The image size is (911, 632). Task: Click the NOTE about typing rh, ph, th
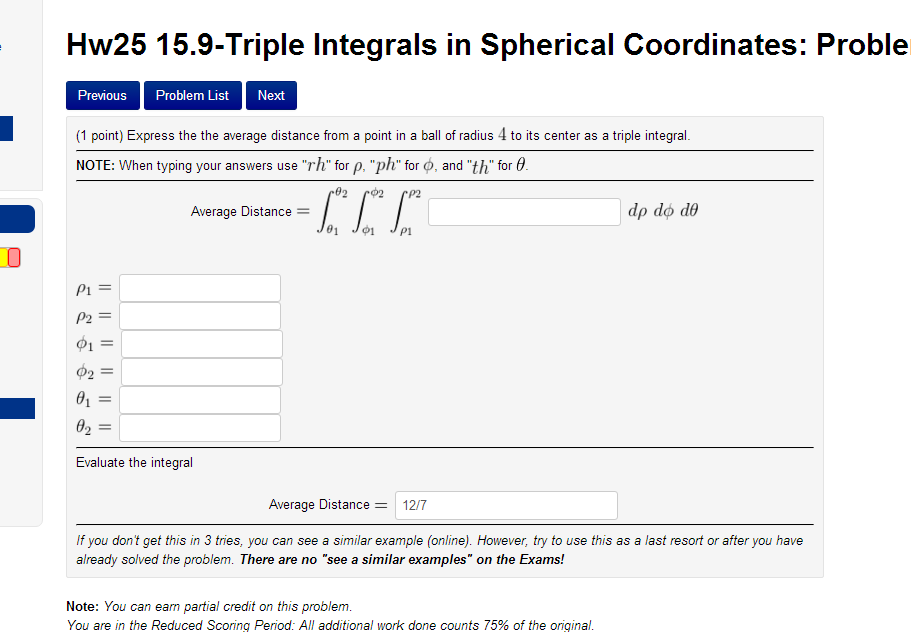[x=301, y=165]
